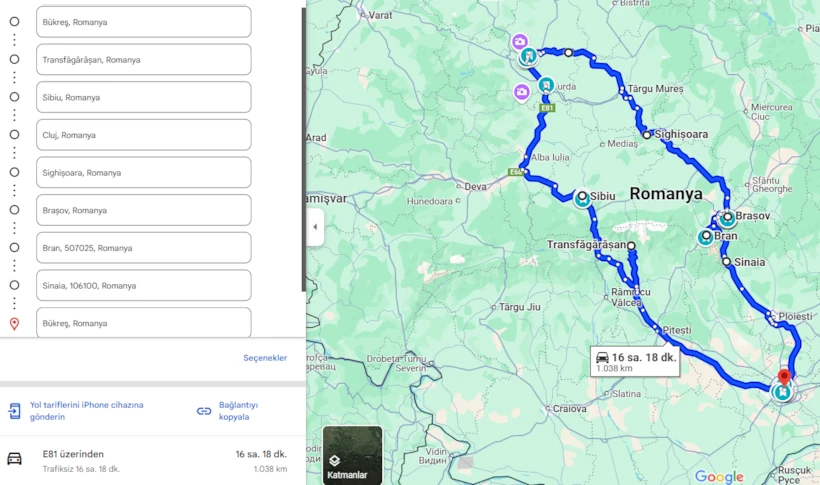Open the Katmanlar layers thumbnail
Image resolution: width=820 pixels, height=485 pixels.
352,455
